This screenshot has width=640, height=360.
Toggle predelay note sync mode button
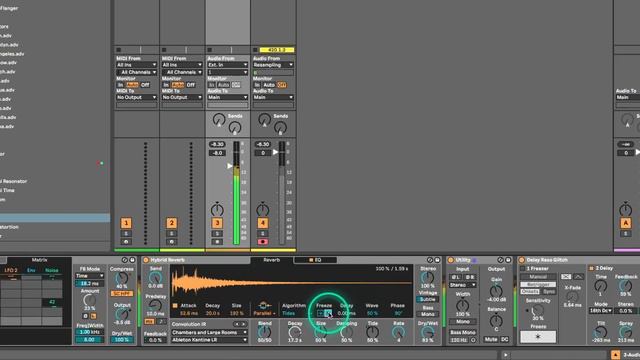point(161,322)
